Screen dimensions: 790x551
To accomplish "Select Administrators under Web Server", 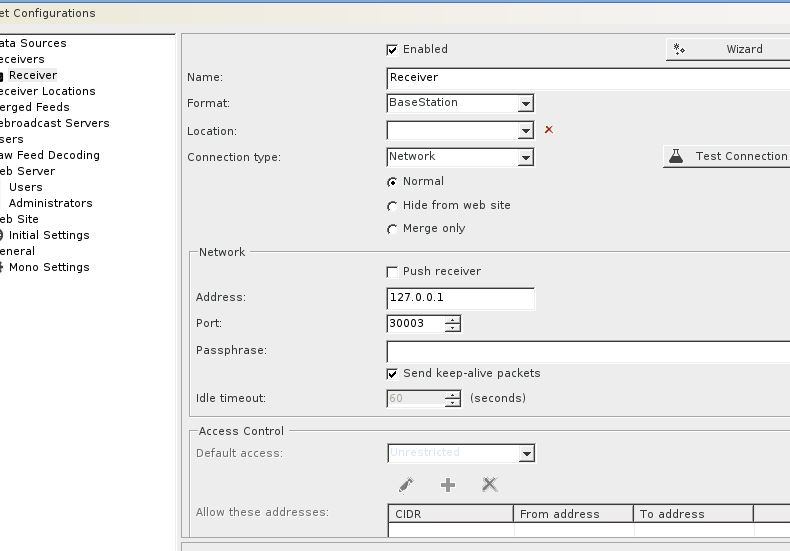I will (x=50, y=203).
